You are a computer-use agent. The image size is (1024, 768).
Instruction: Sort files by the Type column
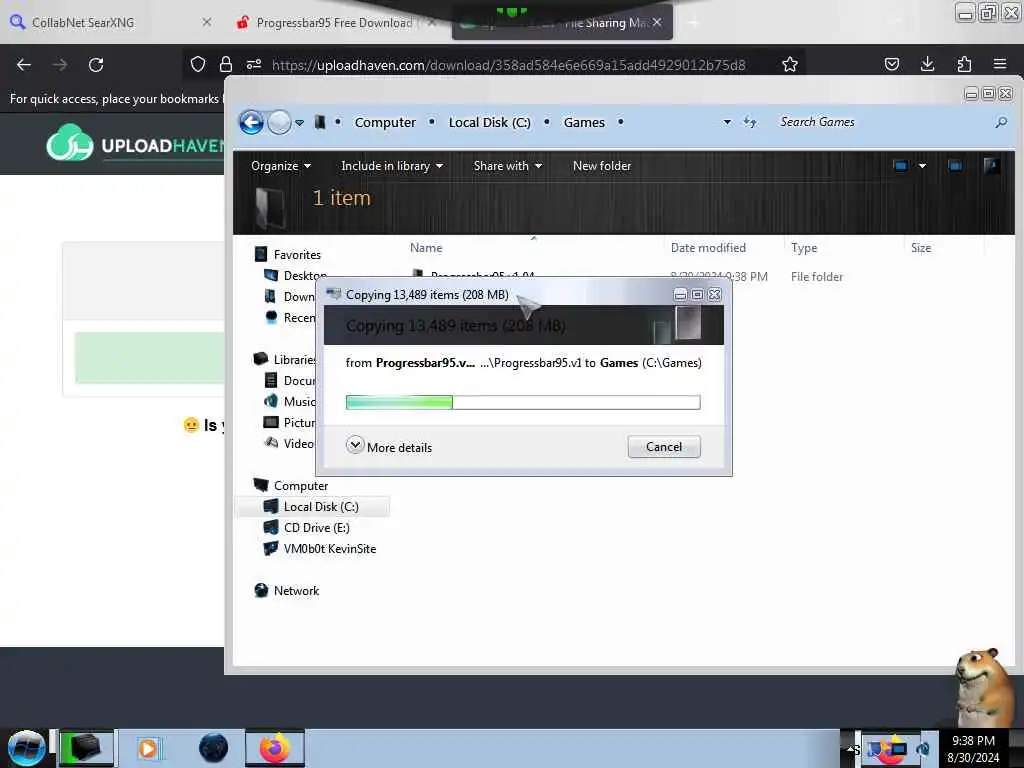coord(804,248)
